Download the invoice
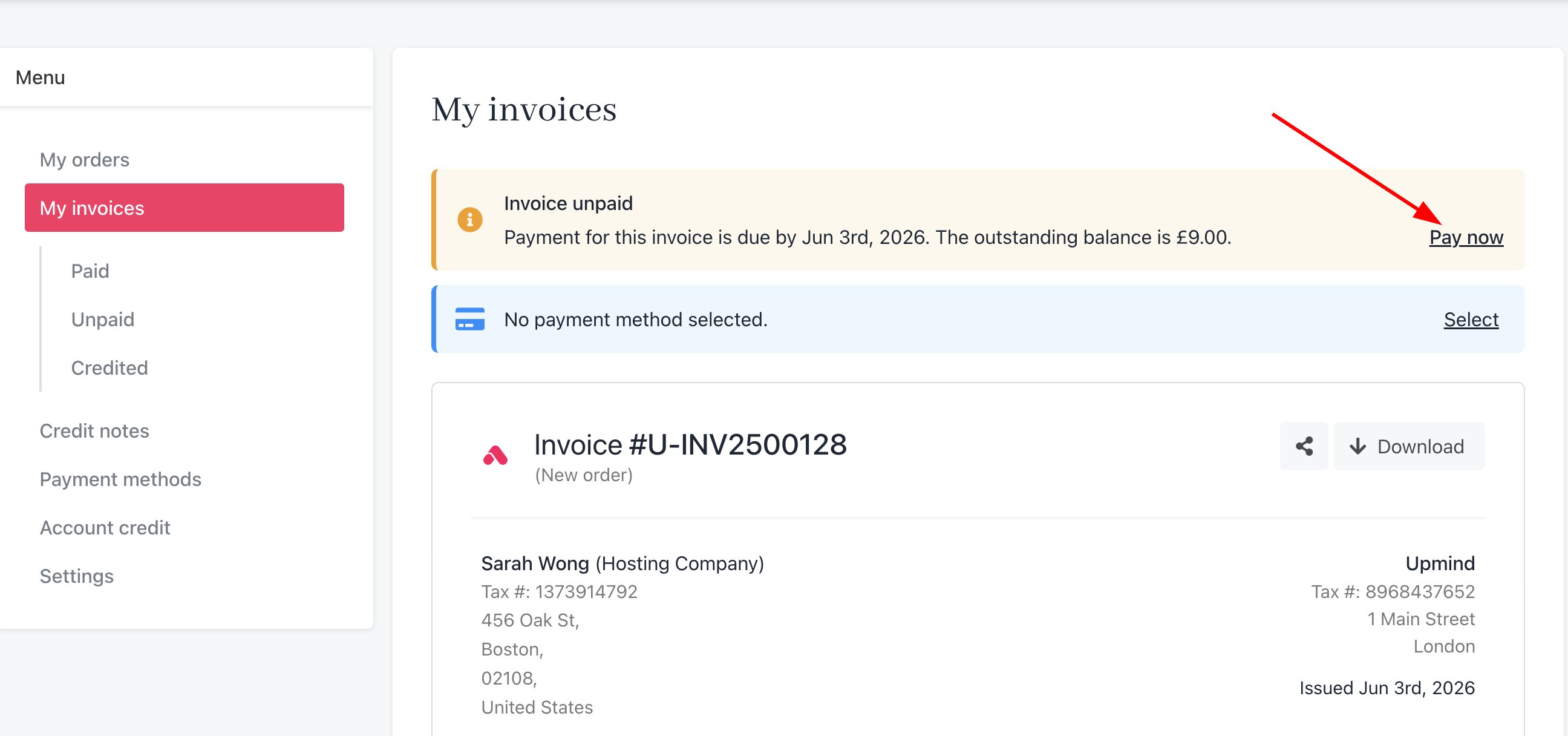 pos(1409,446)
